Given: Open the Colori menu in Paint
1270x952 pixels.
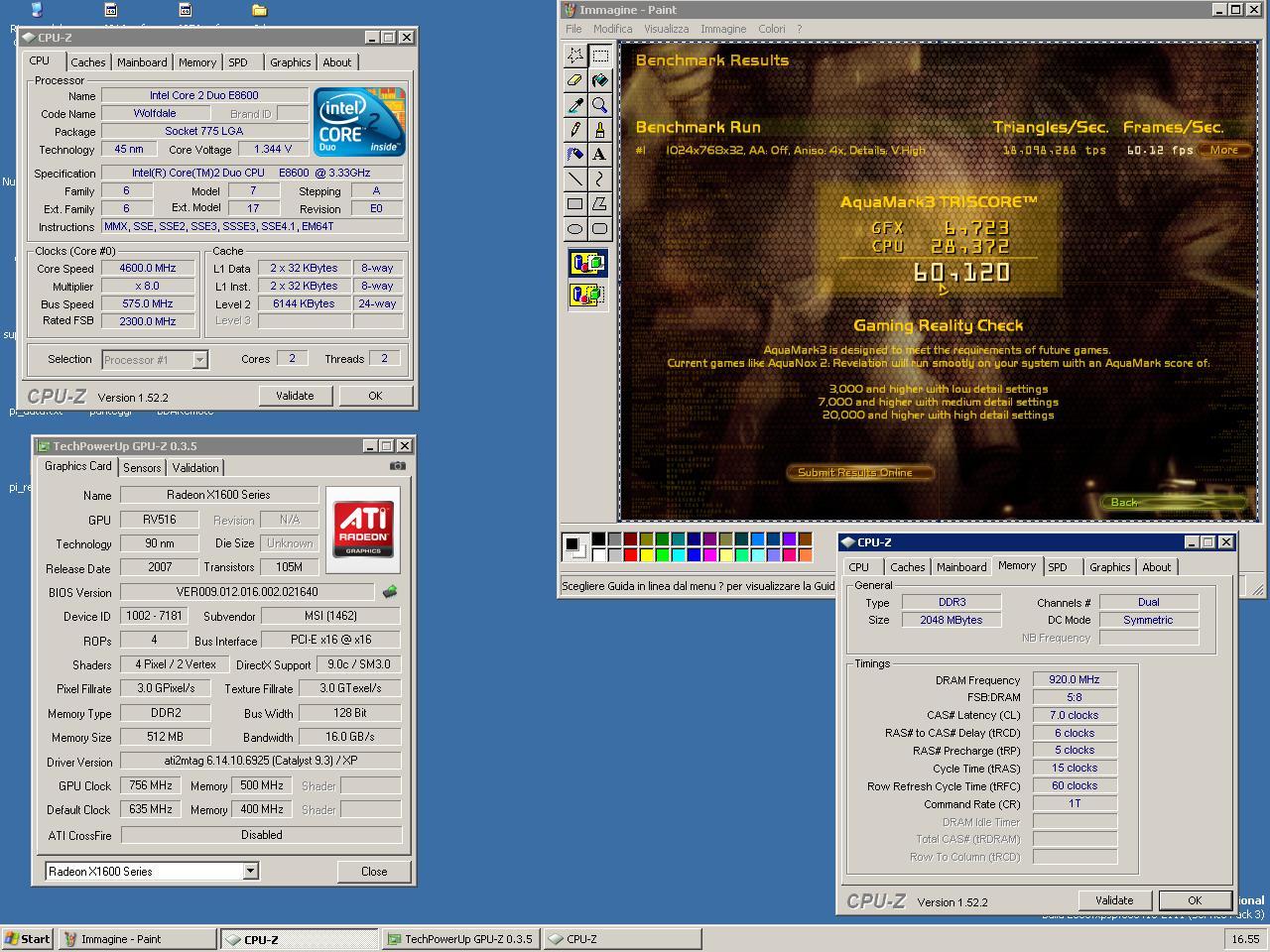Looking at the screenshot, I should tap(772, 29).
